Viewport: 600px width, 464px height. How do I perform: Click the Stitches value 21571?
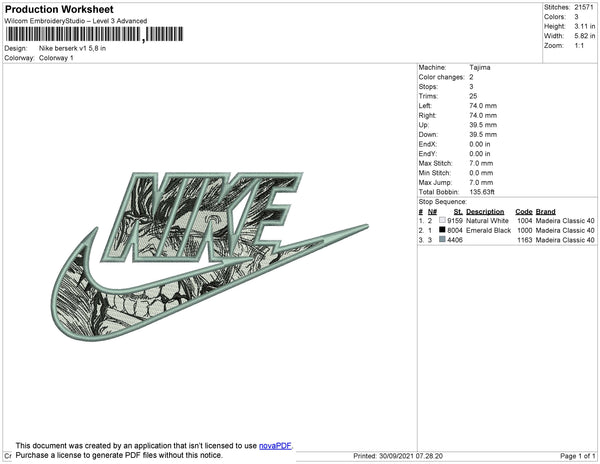[584, 7]
